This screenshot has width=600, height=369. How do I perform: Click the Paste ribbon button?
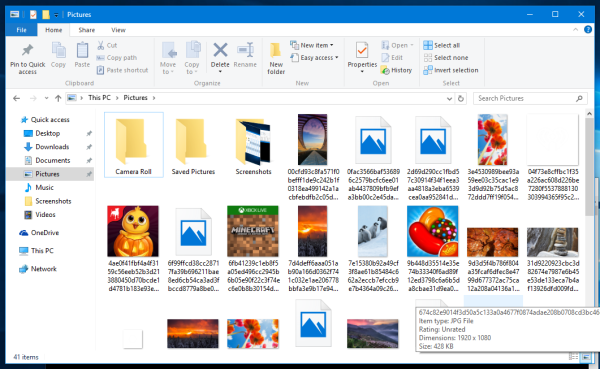pos(82,55)
